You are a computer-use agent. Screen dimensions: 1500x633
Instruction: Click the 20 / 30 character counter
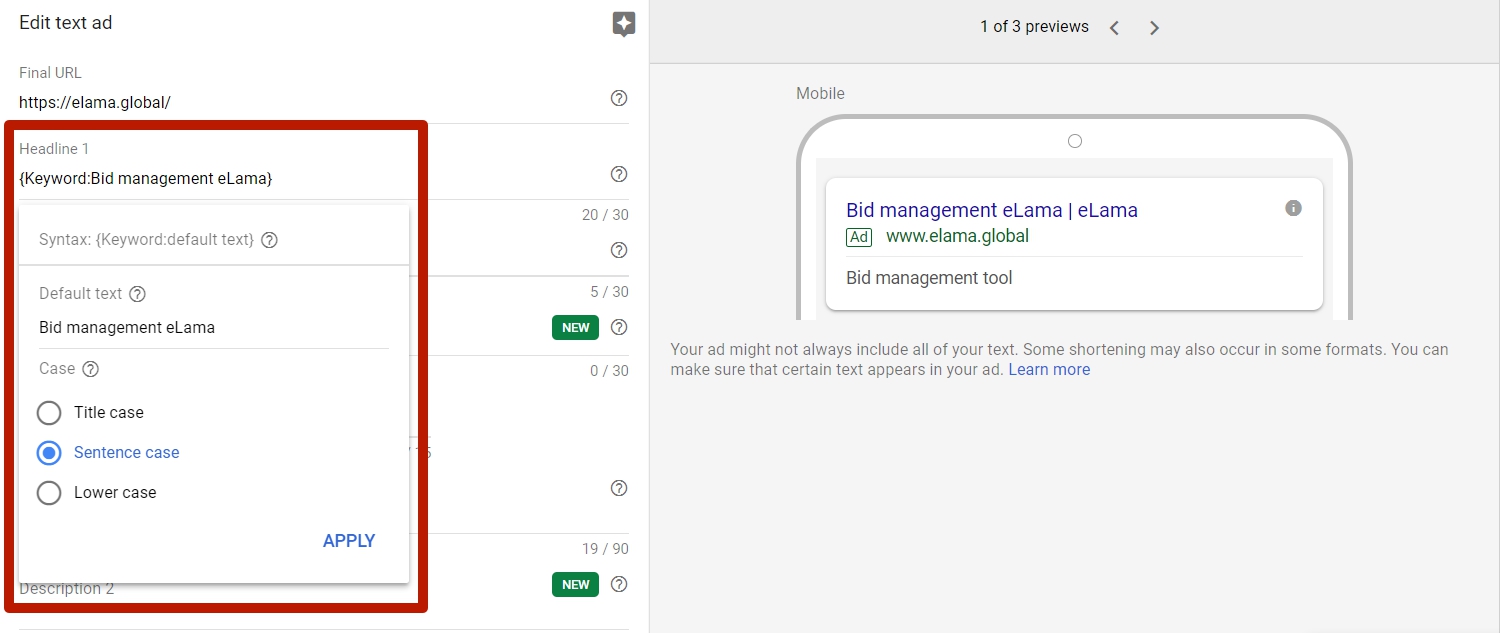(x=605, y=215)
